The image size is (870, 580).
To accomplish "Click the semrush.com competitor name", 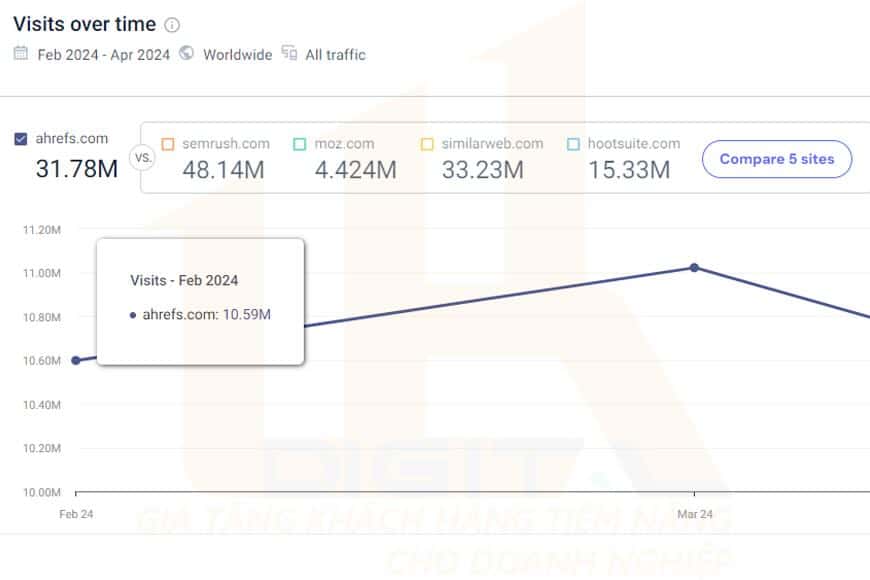I will [226, 144].
